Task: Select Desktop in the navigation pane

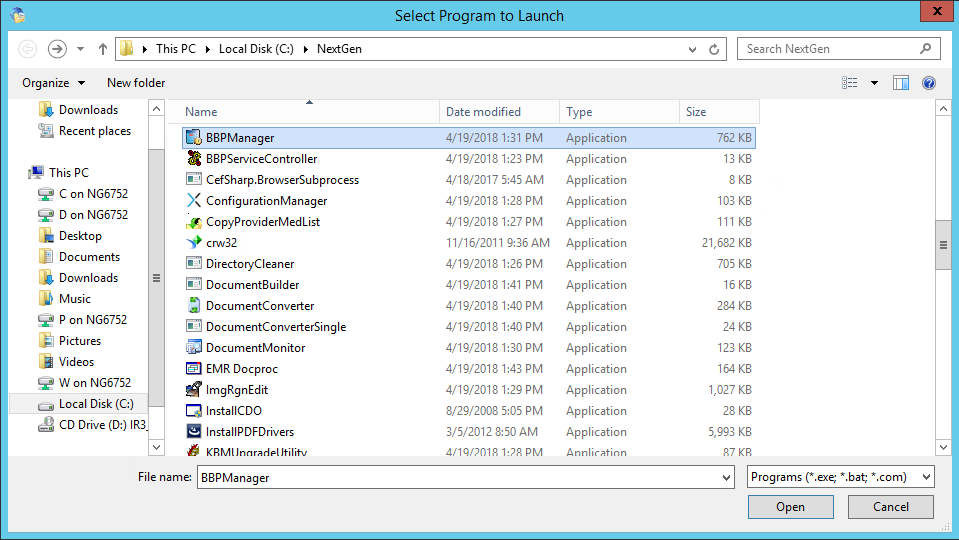Action: point(70,235)
